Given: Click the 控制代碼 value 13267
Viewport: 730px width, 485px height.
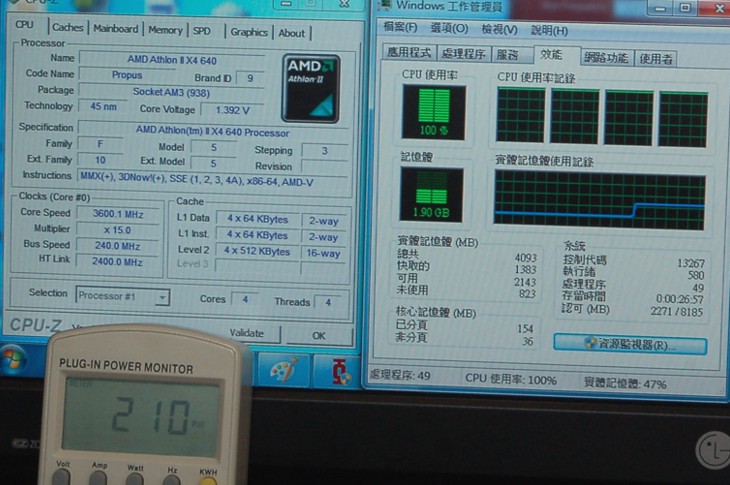Looking at the screenshot, I should point(691,263).
